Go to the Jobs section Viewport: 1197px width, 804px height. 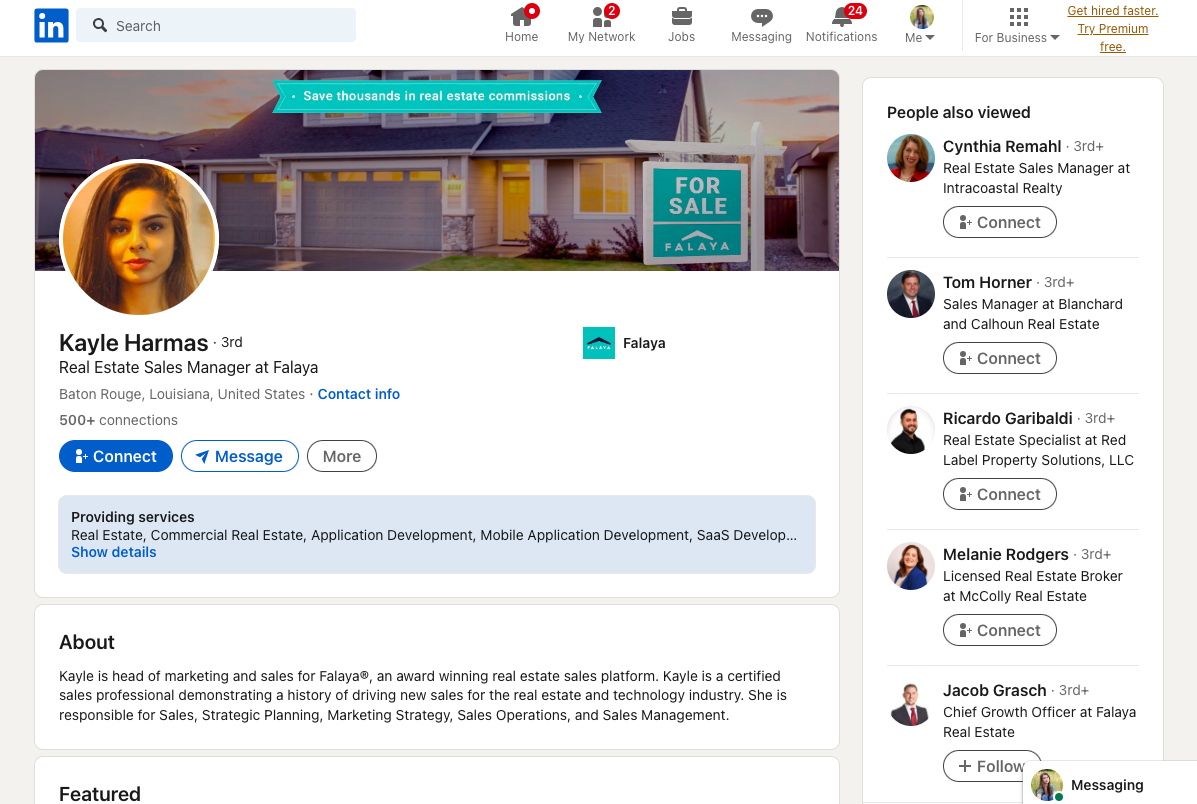682,25
